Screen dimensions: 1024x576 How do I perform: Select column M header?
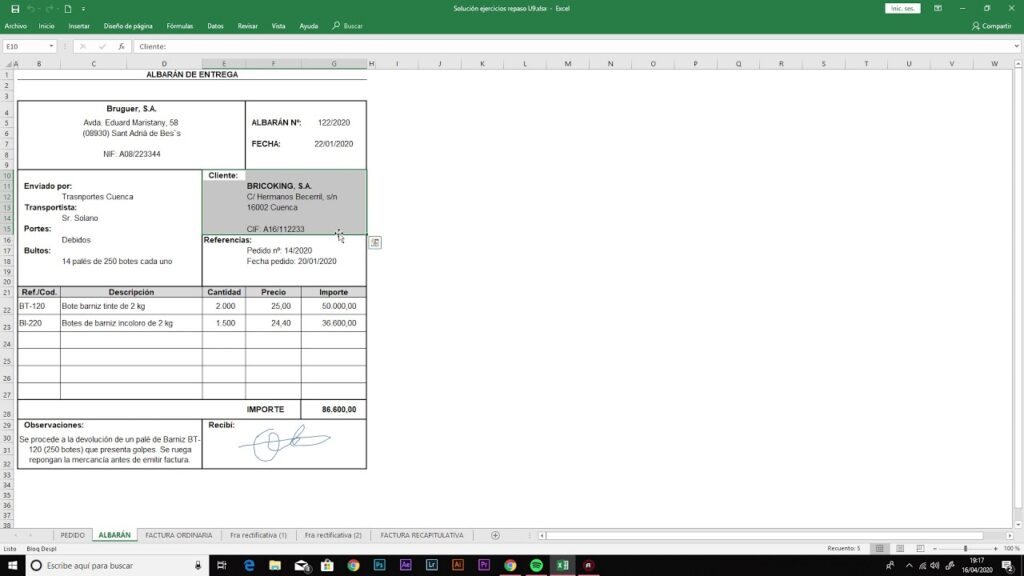coord(568,64)
